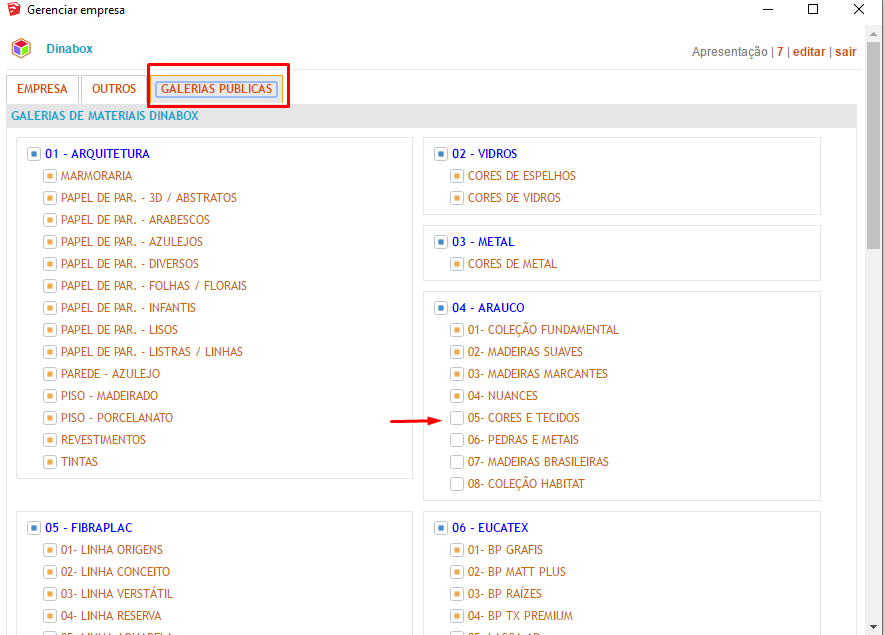This screenshot has width=885, height=635.
Task: Uncheck the PAPEL DE PAR. - DIVERSOS checkbox
Action: tap(50, 264)
